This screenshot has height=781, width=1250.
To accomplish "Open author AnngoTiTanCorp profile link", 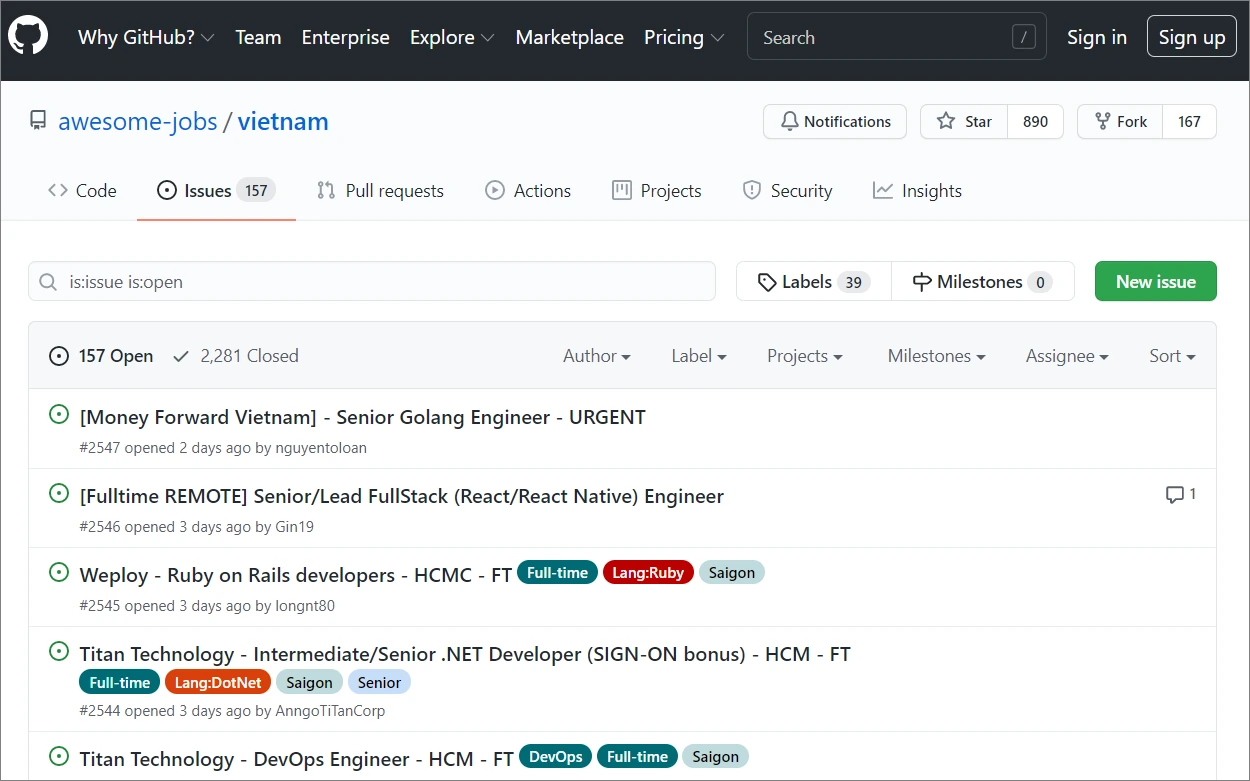I will click(x=330, y=711).
